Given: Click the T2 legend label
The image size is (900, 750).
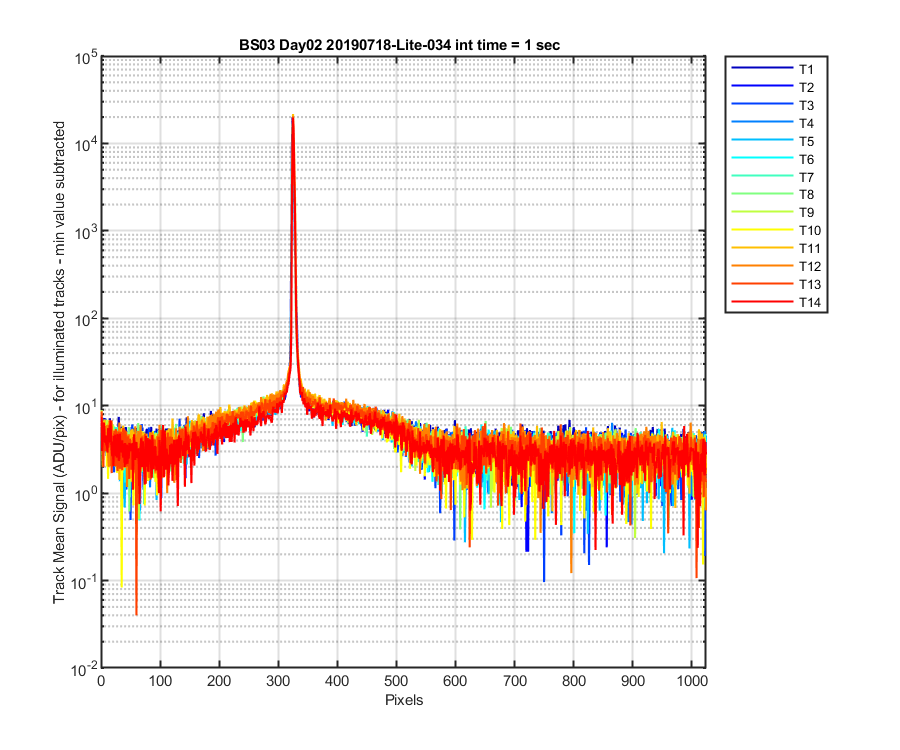Looking at the screenshot, I should [806, 87].
